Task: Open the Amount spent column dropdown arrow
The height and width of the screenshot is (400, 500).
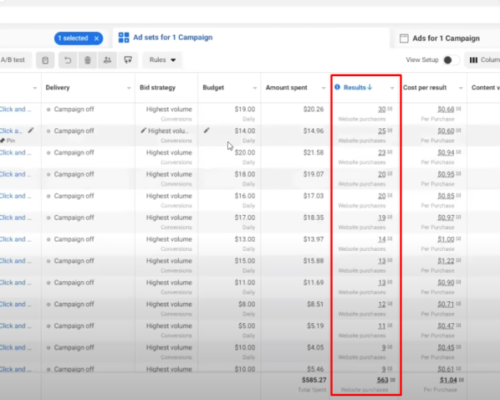Action: (x=323, y=88)
